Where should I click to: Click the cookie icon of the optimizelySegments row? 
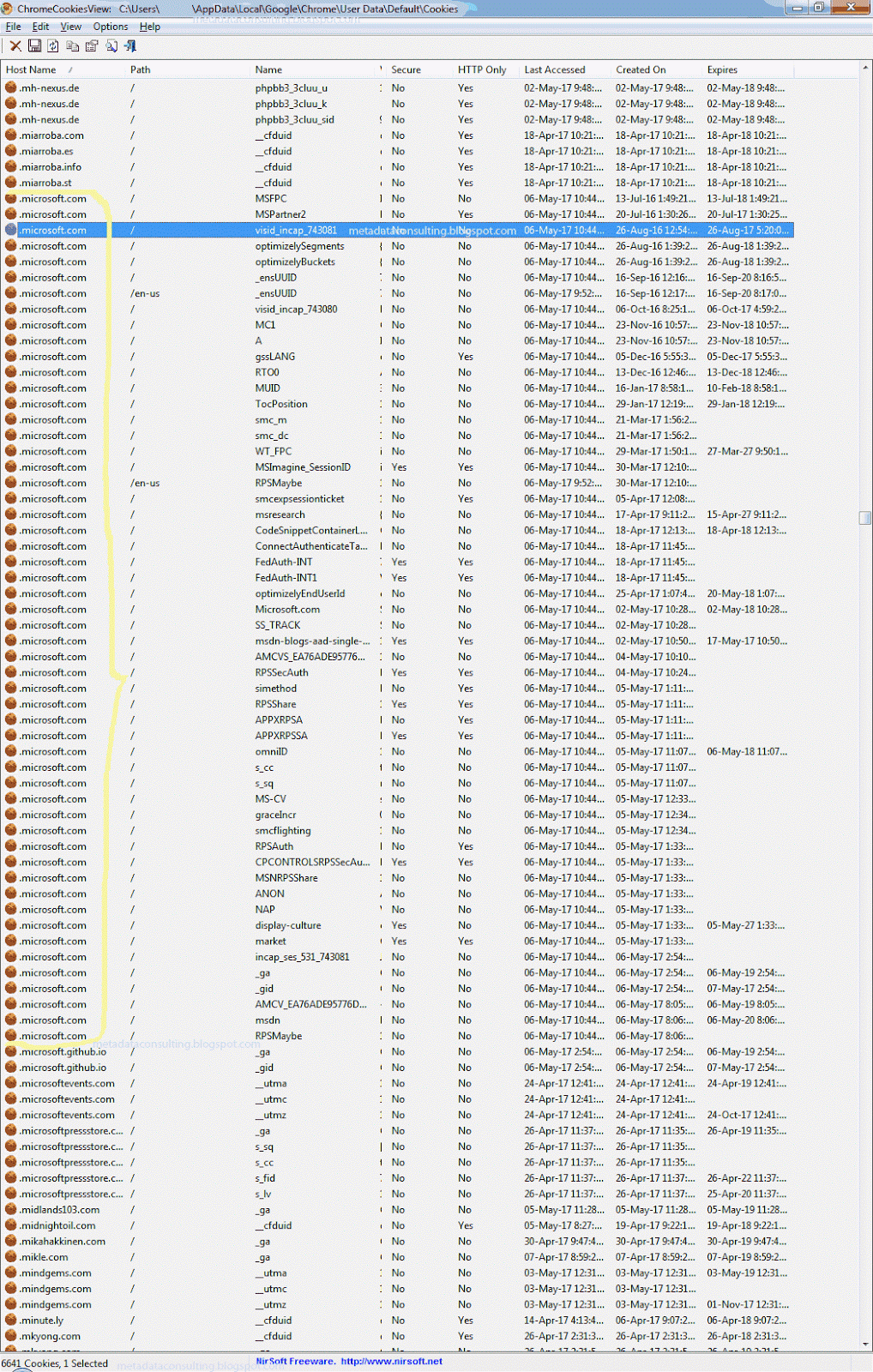coord(11,246)
